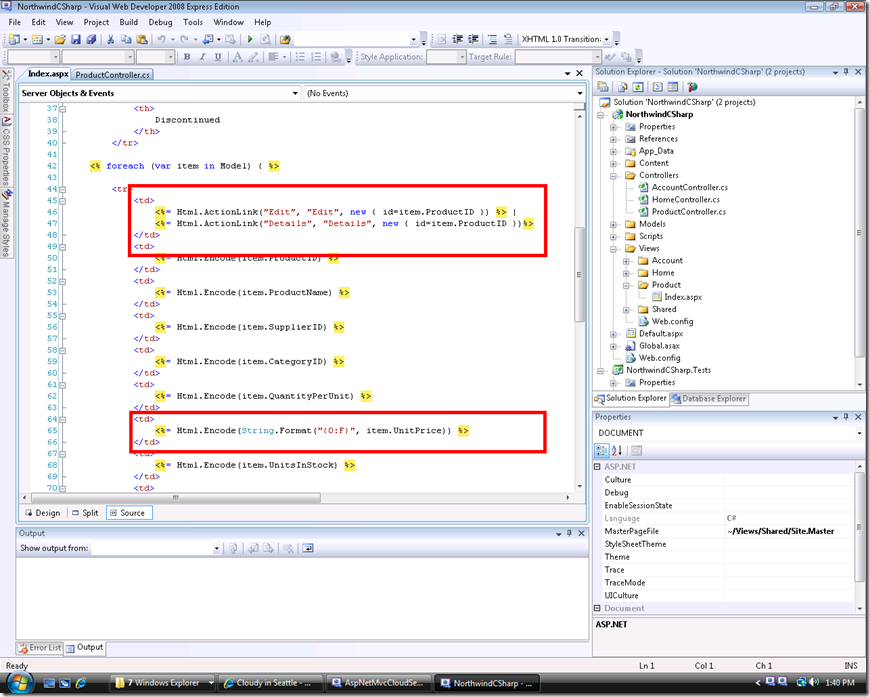
Task: Click the Save All toolbar icon
Action: click(91, 39)
